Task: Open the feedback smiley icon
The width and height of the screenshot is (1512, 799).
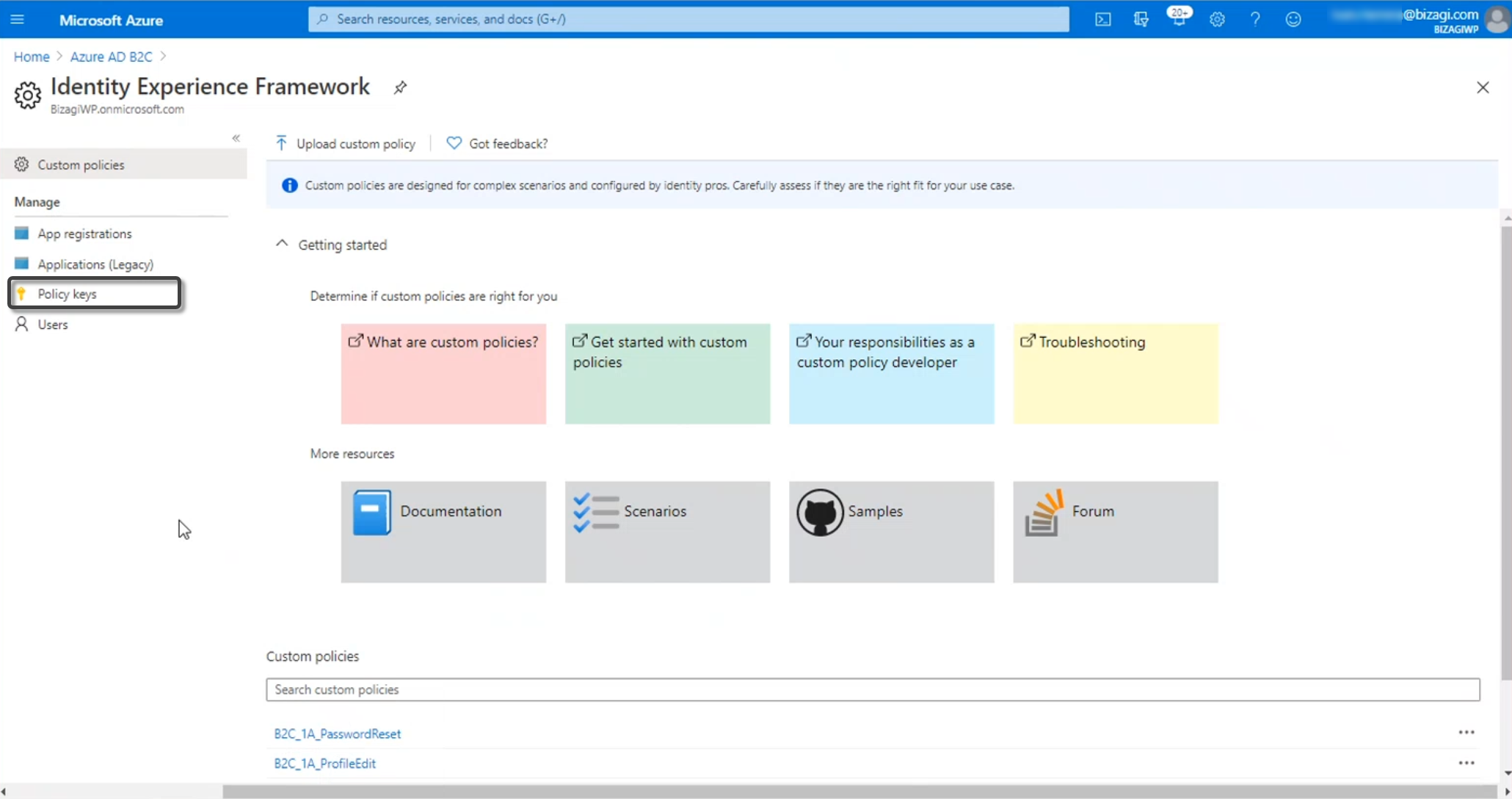Action: click(1293, 20)
